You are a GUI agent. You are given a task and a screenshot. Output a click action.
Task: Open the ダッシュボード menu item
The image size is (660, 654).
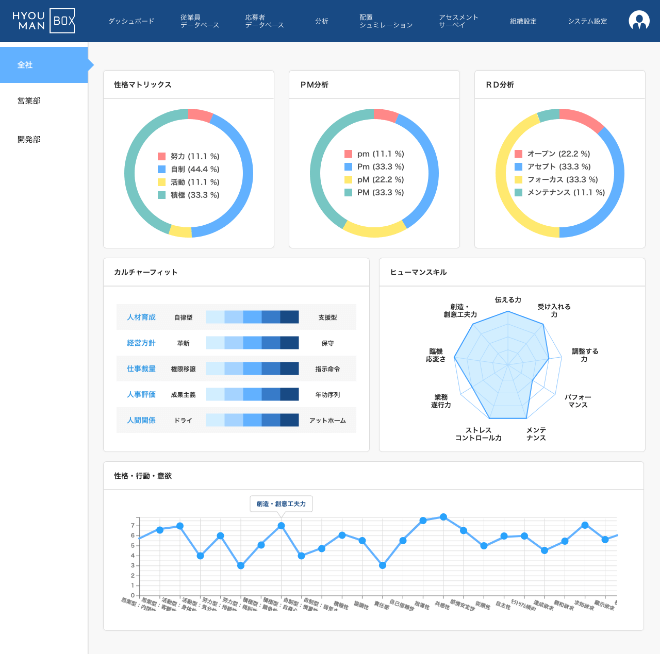[x=130, y=21]
